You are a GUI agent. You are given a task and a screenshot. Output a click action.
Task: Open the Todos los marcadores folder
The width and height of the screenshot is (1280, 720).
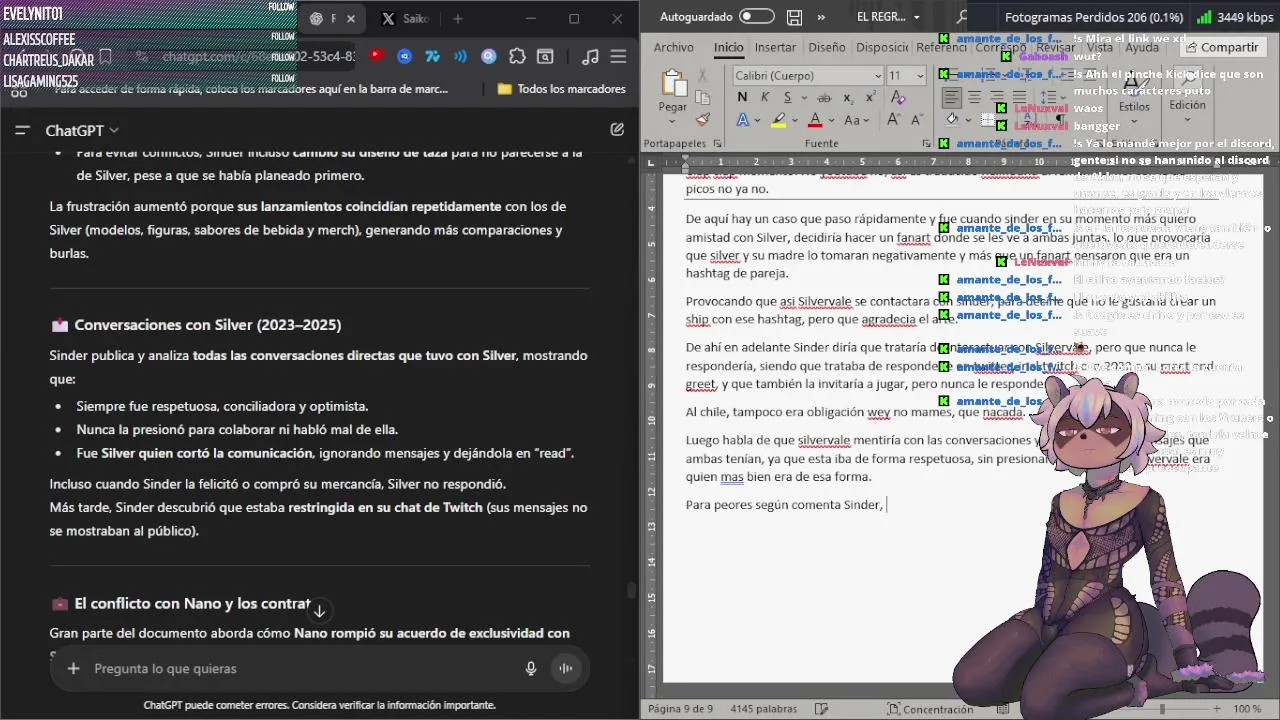pyautogui.click(x=561, y=89)
